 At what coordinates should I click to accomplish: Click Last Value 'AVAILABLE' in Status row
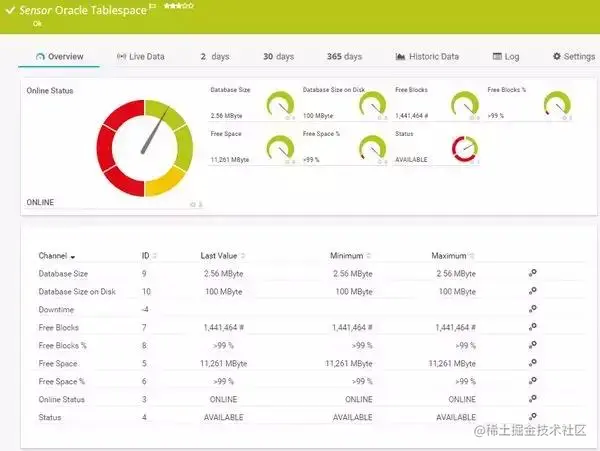click(223, 417)
